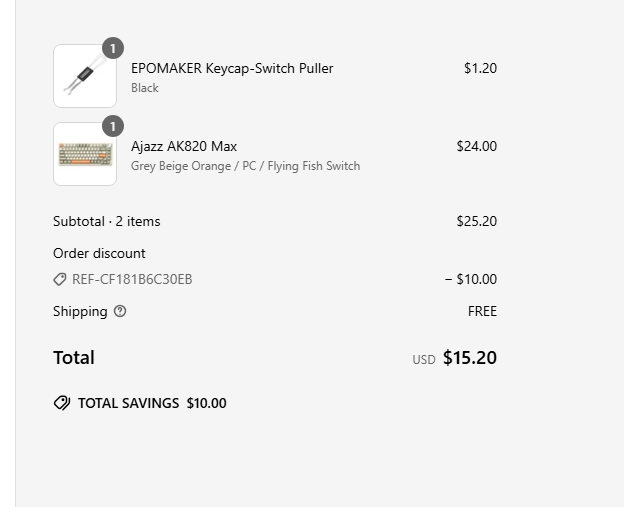Click the Shipping help question mark icon
624x507 pixels.
(x=120, y=311)
